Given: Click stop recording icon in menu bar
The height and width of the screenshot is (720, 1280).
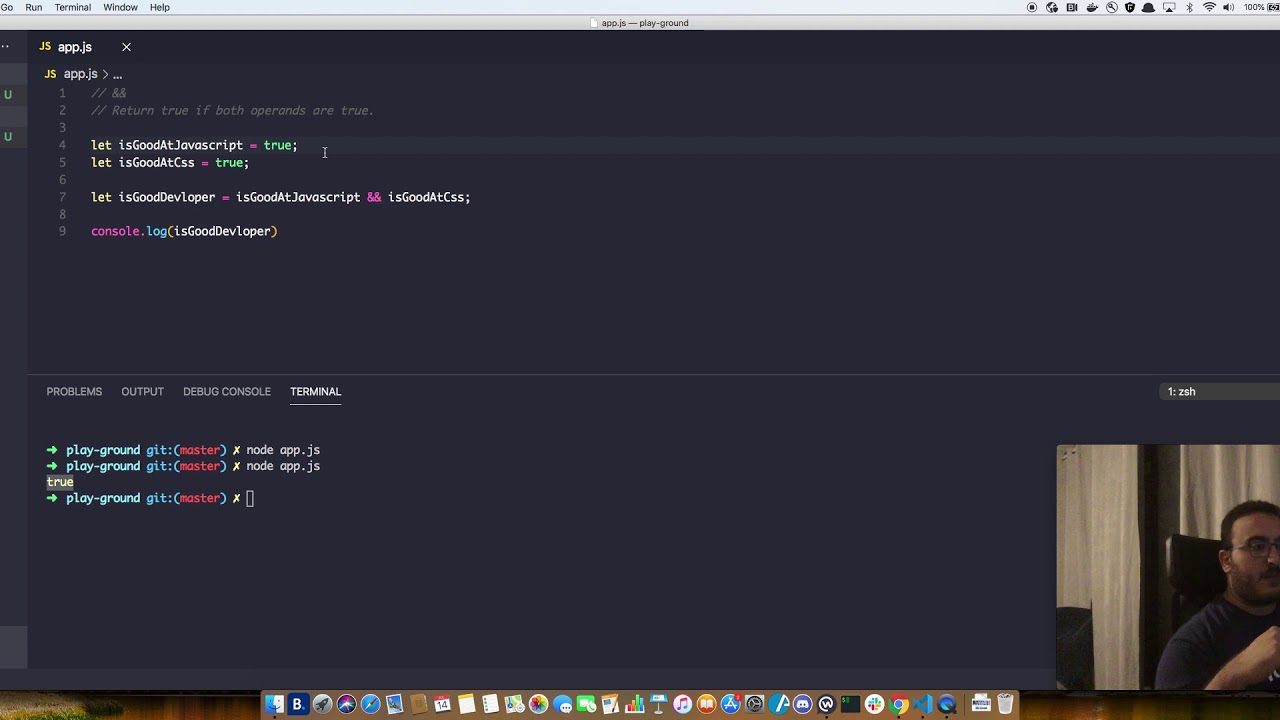Looking at the screenshot, I should point(1032,7).
